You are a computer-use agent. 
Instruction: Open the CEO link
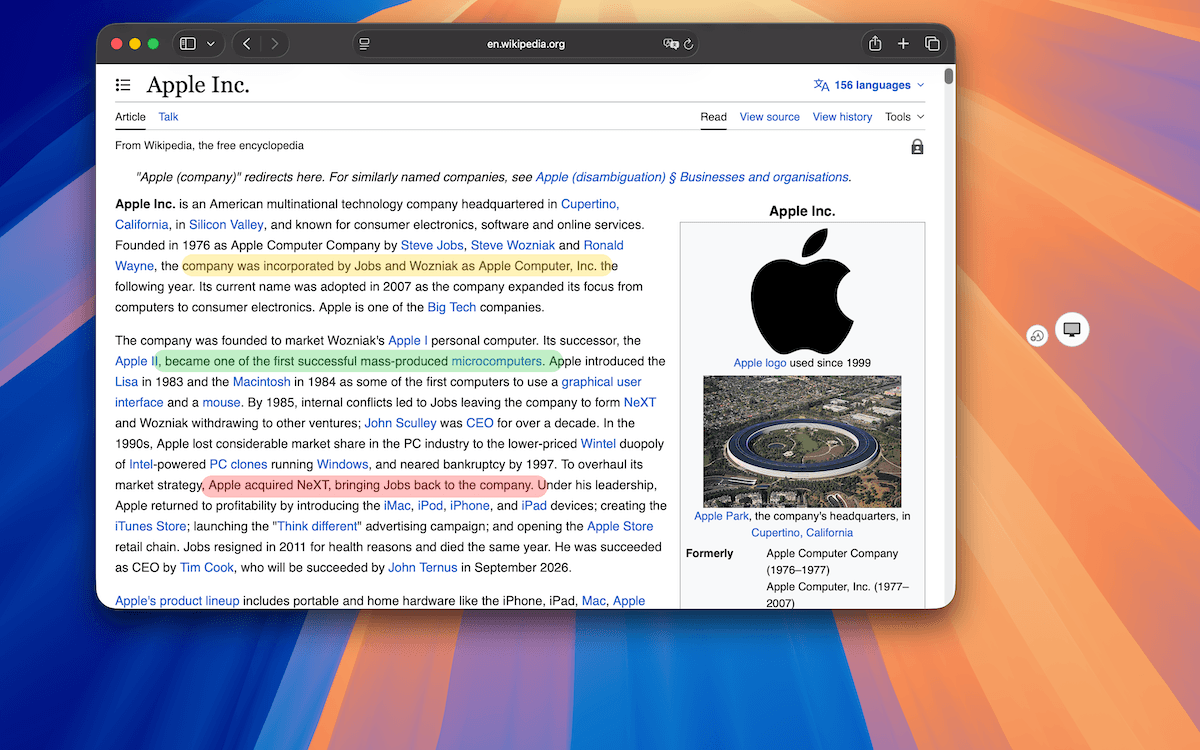point(480,423)
